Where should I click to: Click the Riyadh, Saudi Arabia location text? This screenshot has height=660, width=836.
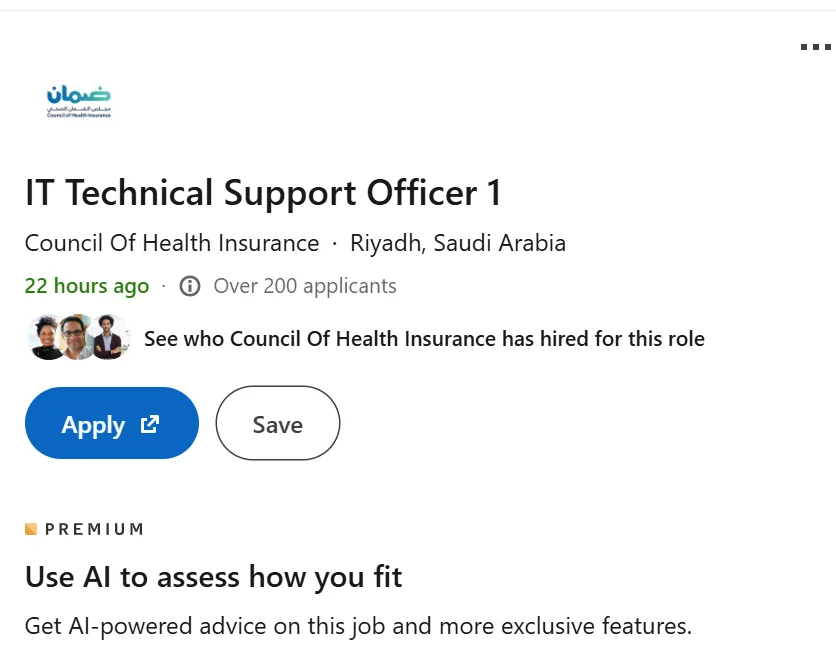[458, 243]
